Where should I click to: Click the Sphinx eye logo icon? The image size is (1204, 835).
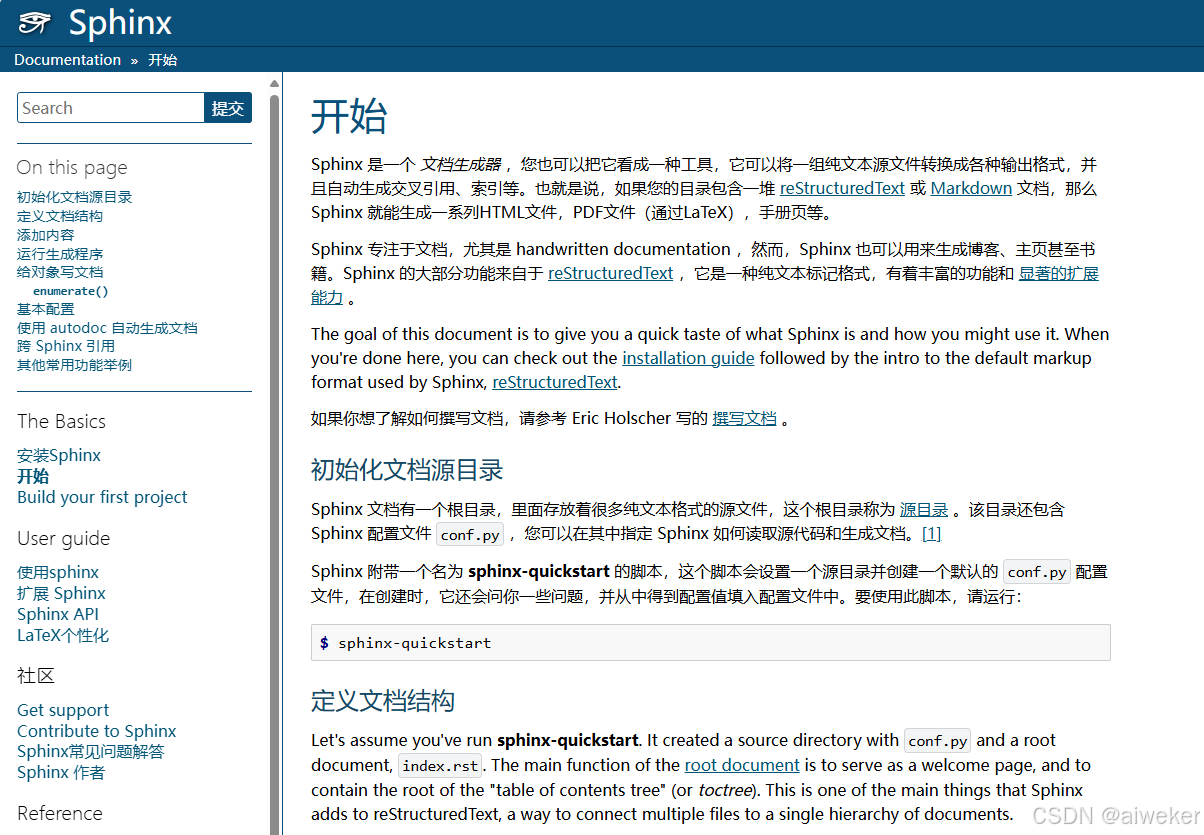(35, 23)
